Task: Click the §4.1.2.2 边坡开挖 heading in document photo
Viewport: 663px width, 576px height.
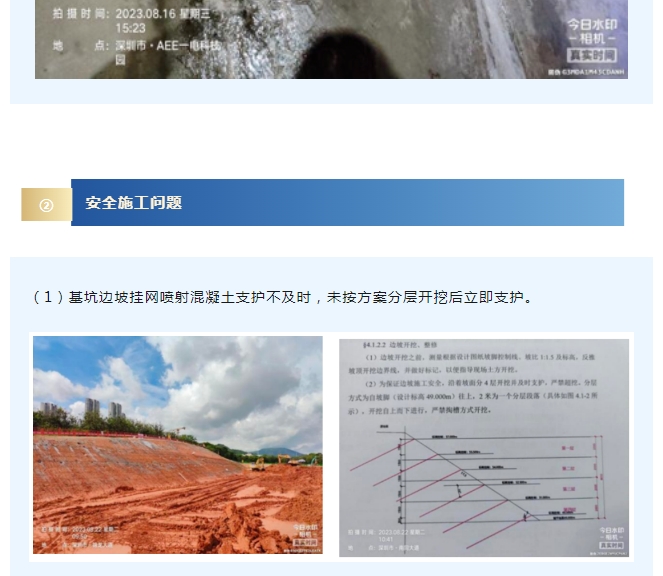Action: 392,344
